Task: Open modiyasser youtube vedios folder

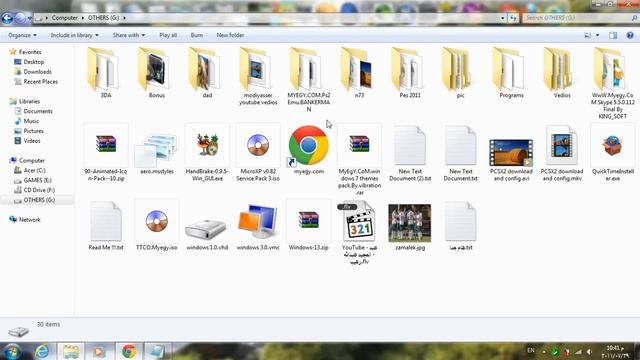Action: (x=258, y=76)
